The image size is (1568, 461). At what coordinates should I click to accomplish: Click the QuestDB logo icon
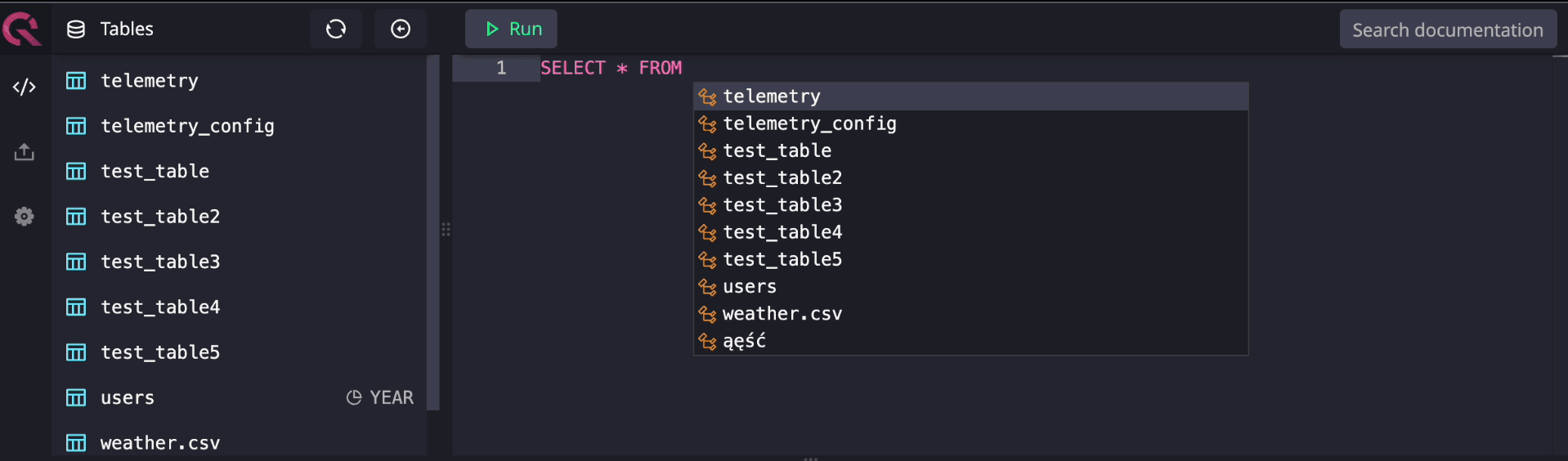point(22,29)
